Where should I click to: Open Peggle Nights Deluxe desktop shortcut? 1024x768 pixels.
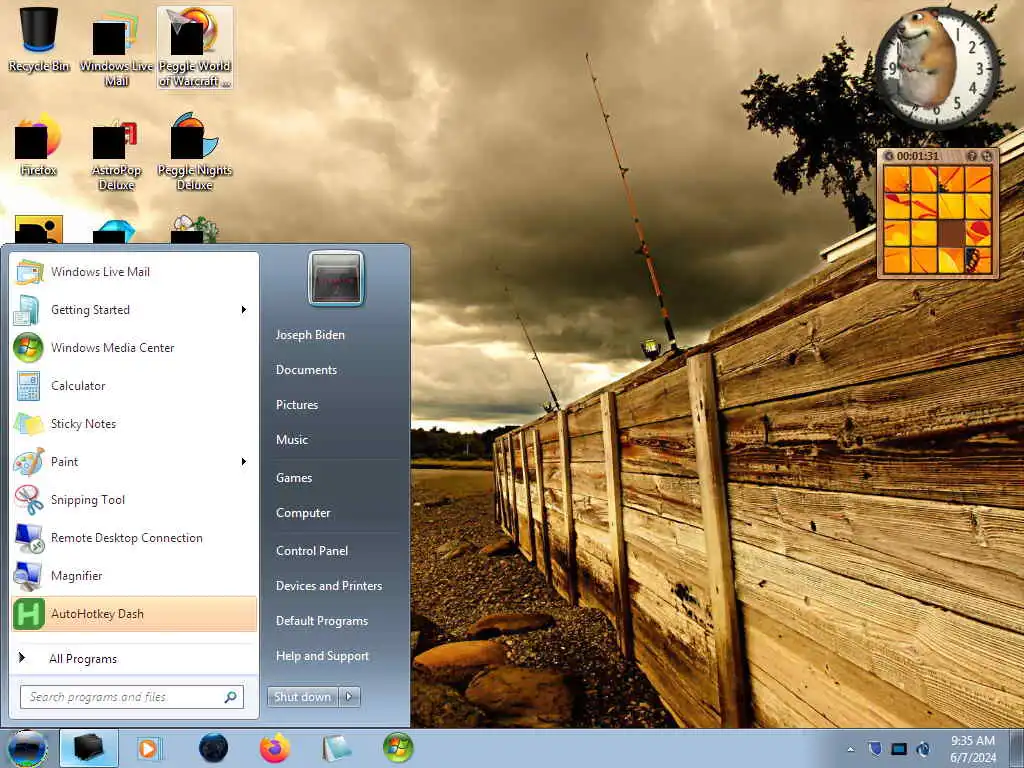pos(195,152)
